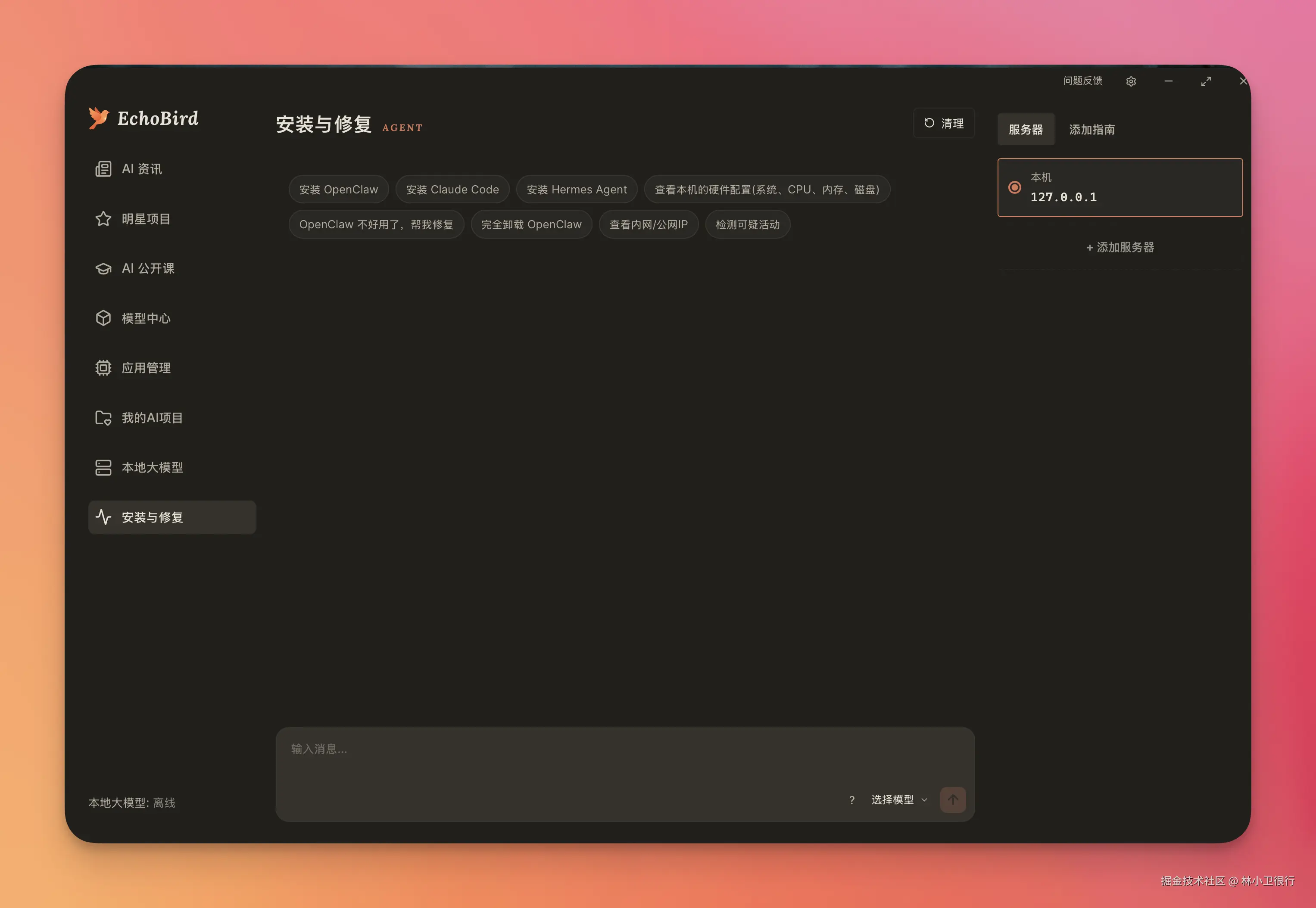Screen dimensions: 1316x908
Task: Switch to the 添加指南 tab
Action: click(1092, 129)
